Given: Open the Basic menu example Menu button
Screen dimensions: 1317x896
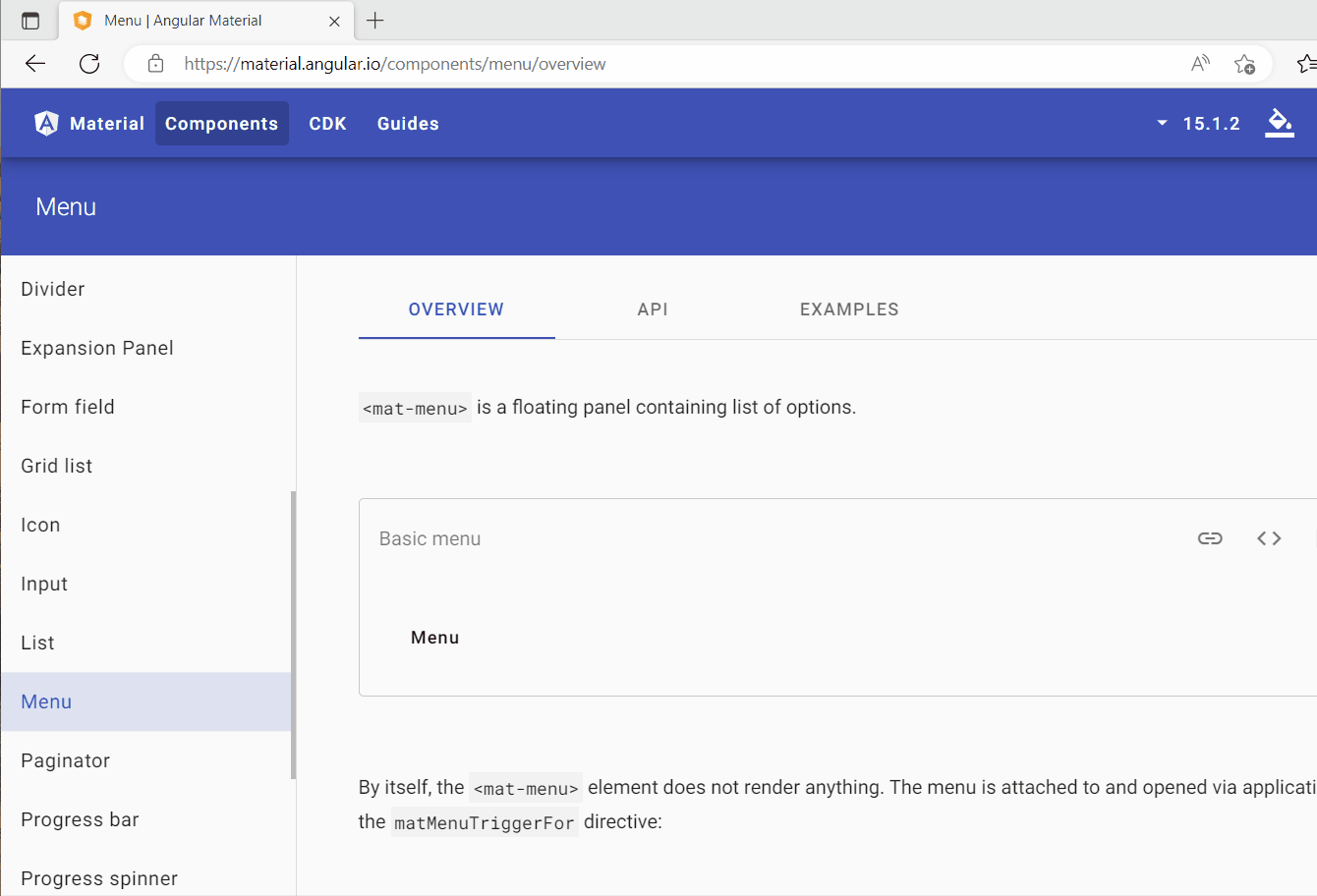Looking at the screenshot, I should (x=434, y=638).
